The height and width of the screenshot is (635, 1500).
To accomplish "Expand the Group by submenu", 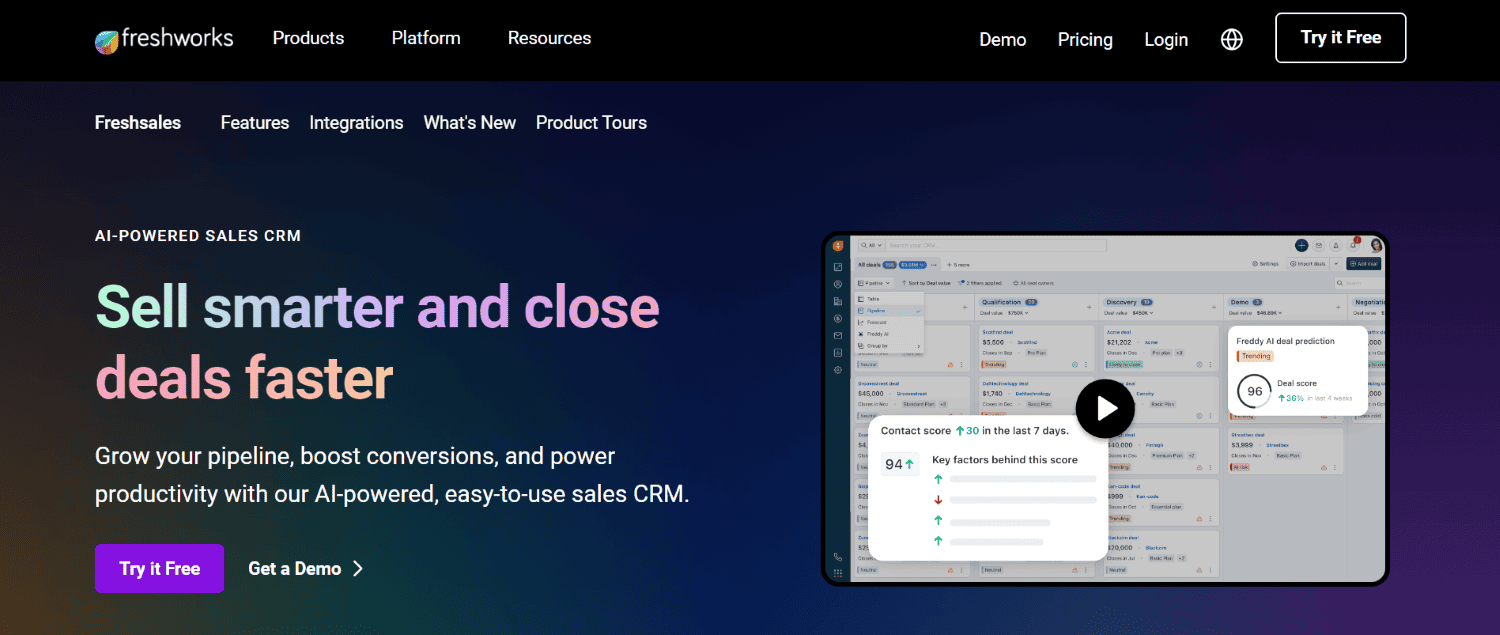I will click(877, 345).
